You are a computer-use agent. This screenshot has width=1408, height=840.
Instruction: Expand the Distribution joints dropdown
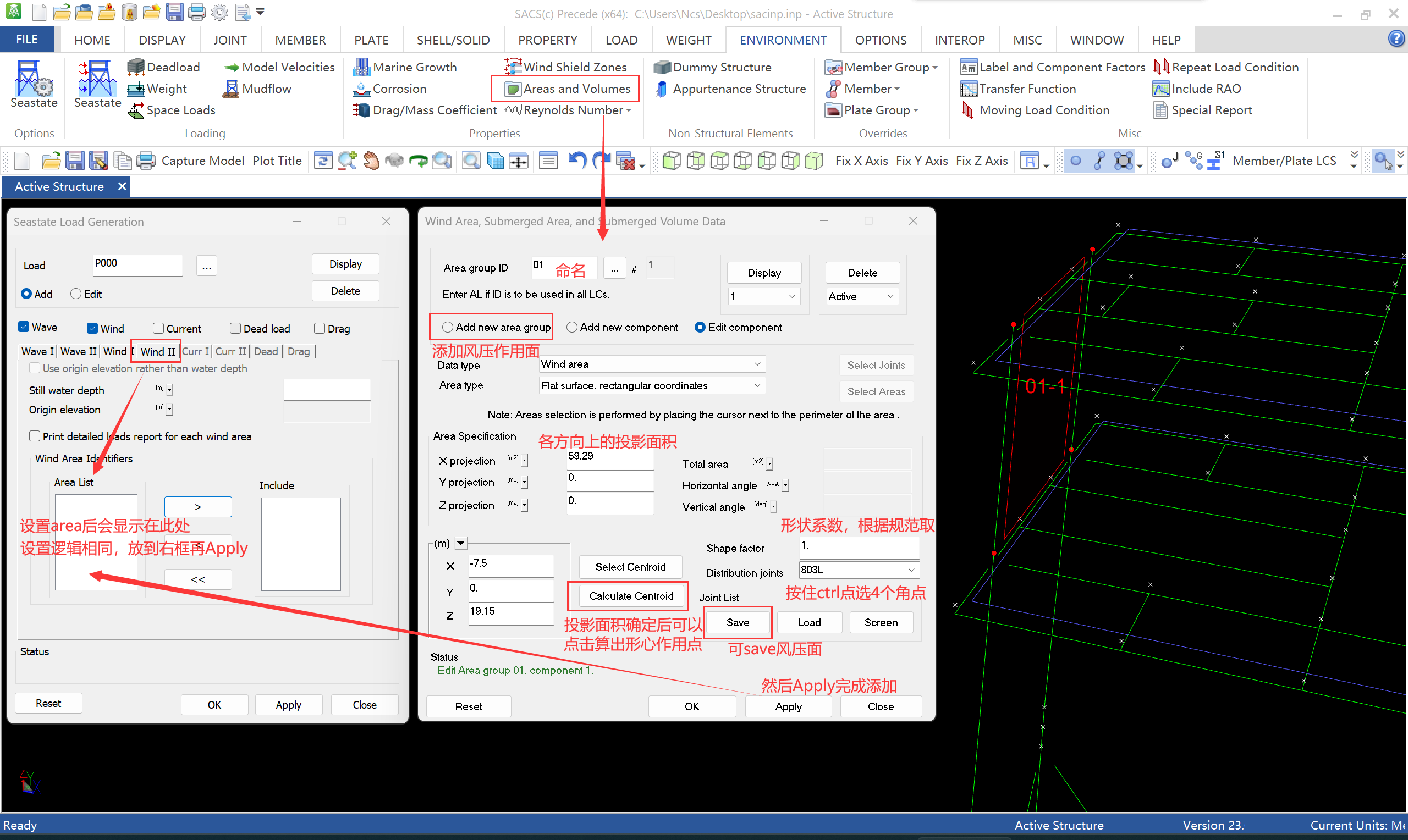tap(911, 570)
